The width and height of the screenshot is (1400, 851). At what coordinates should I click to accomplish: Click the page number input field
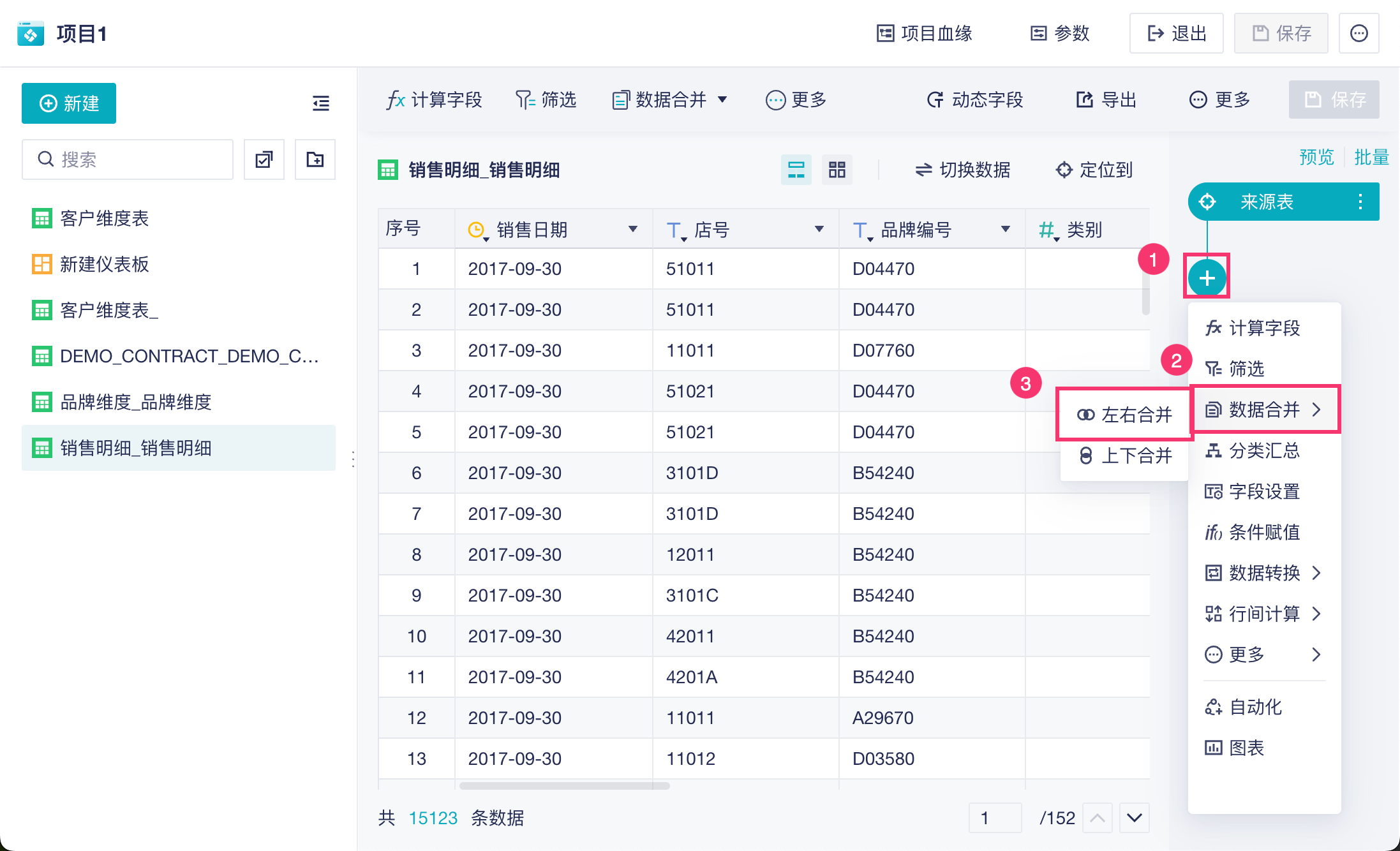click(x=994, y=818)
